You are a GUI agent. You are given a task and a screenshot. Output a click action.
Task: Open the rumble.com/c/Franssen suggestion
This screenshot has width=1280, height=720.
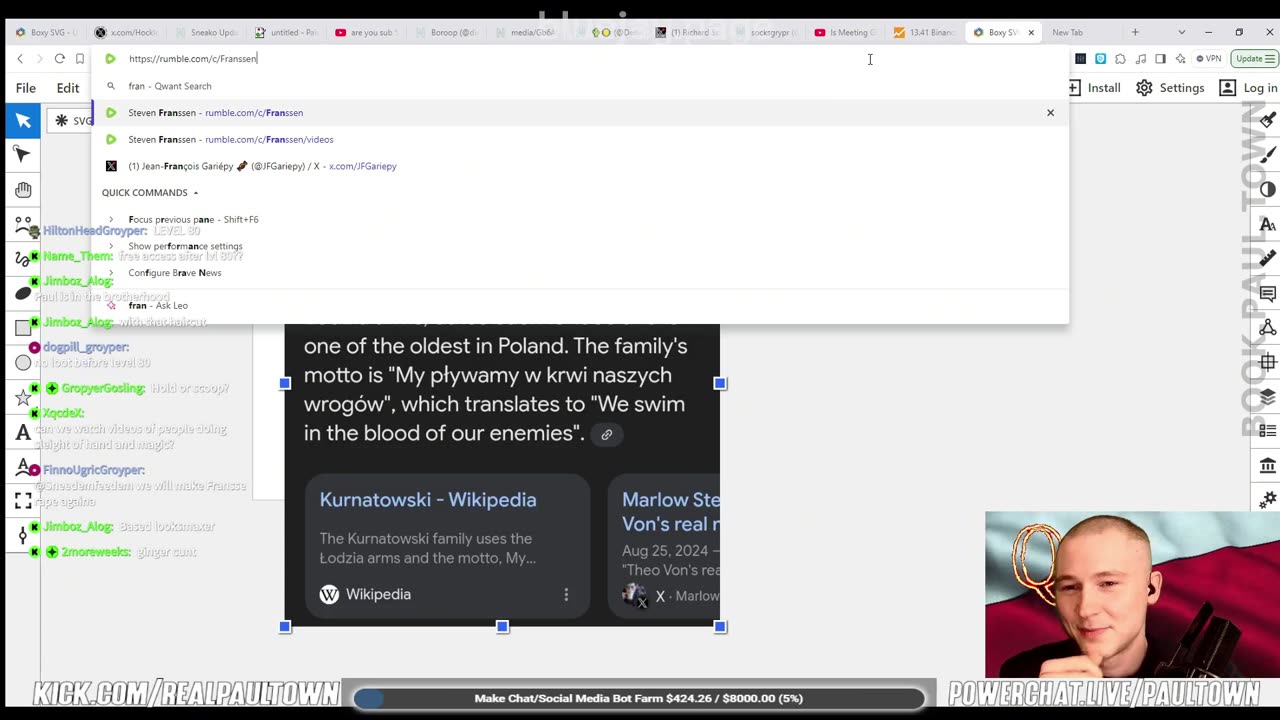pyautogui.click(x=580, y=113)
